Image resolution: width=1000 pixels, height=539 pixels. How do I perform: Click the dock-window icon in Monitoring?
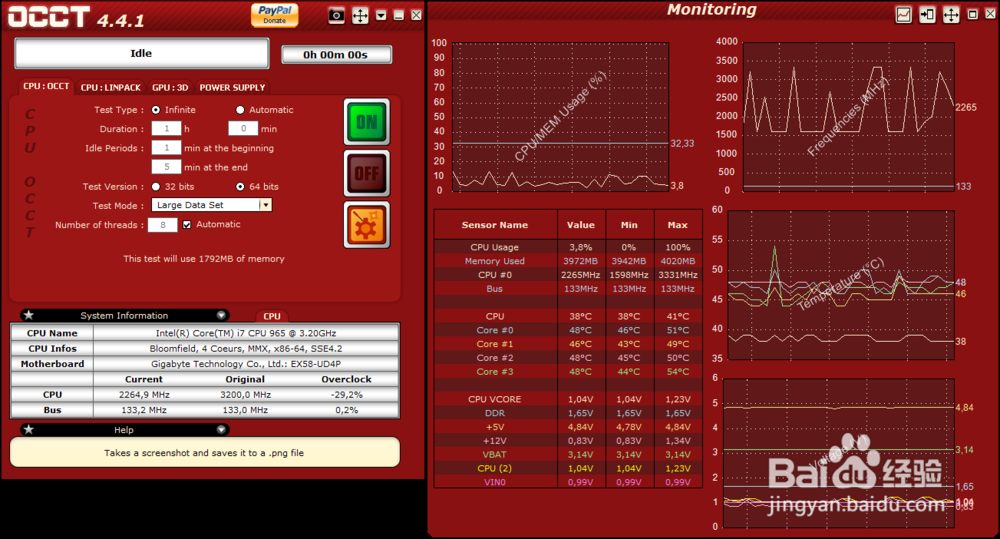(x=927, y=15)
